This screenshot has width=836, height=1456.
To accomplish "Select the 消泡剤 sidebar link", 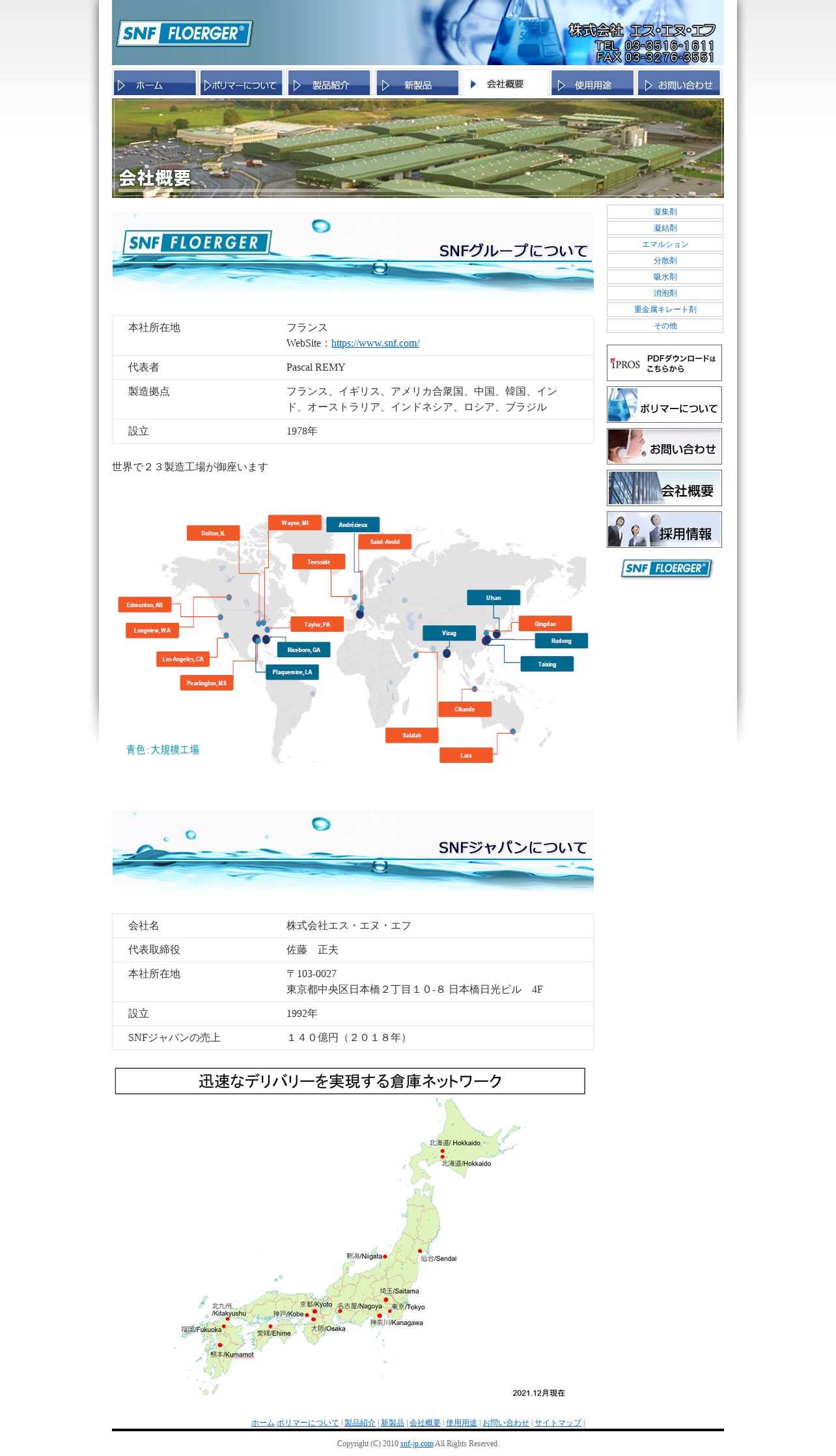I will click(x=665, y=293).
